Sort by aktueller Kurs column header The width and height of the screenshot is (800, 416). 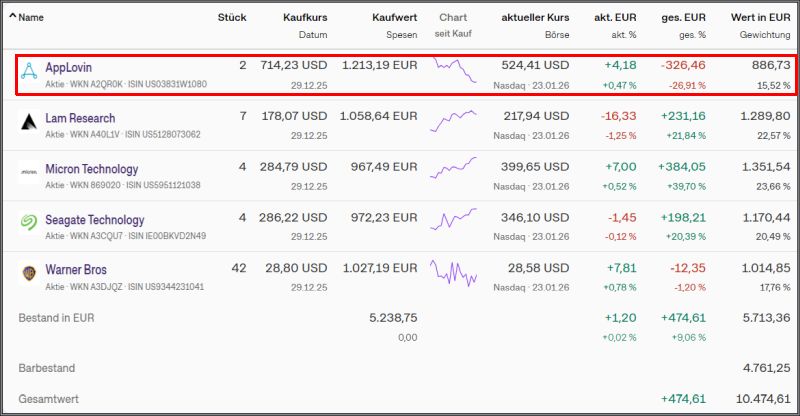point(535,17)
